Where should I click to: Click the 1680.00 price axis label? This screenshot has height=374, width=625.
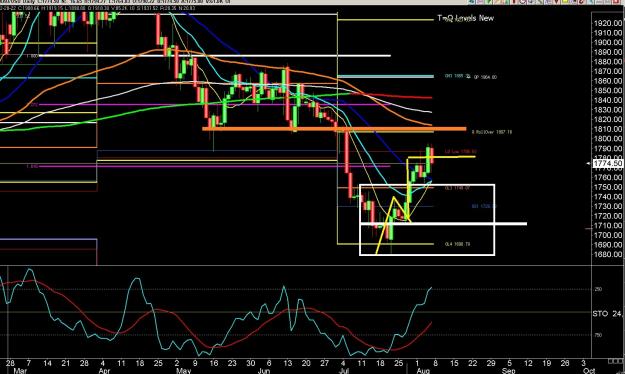(x=608, y=254)
